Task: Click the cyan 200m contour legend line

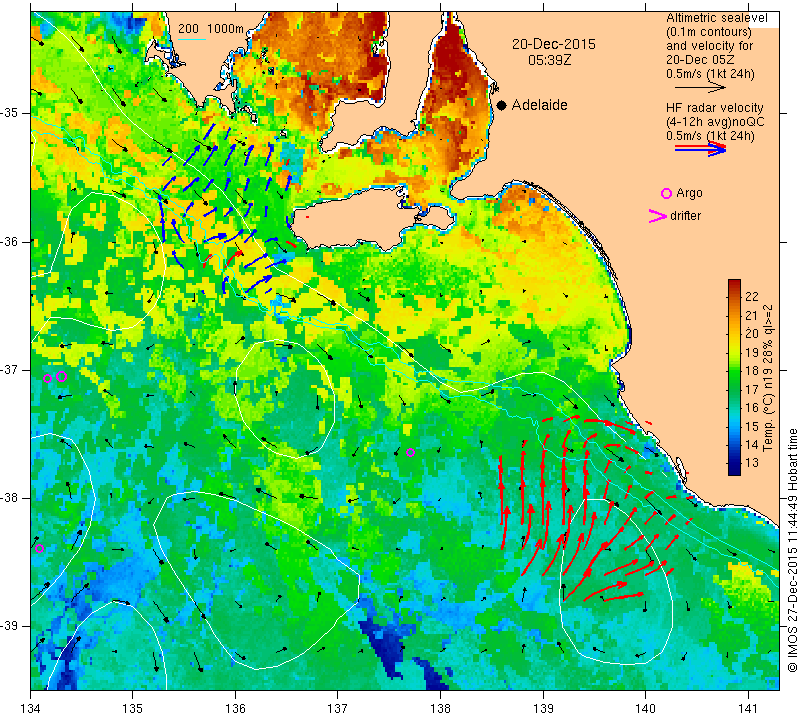Action: pyautogui.click(x=192, y=39)
